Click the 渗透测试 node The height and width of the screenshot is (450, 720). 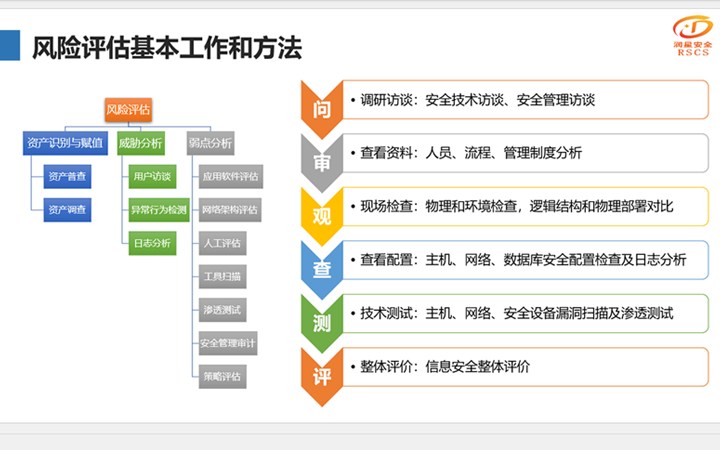point(223,310)
